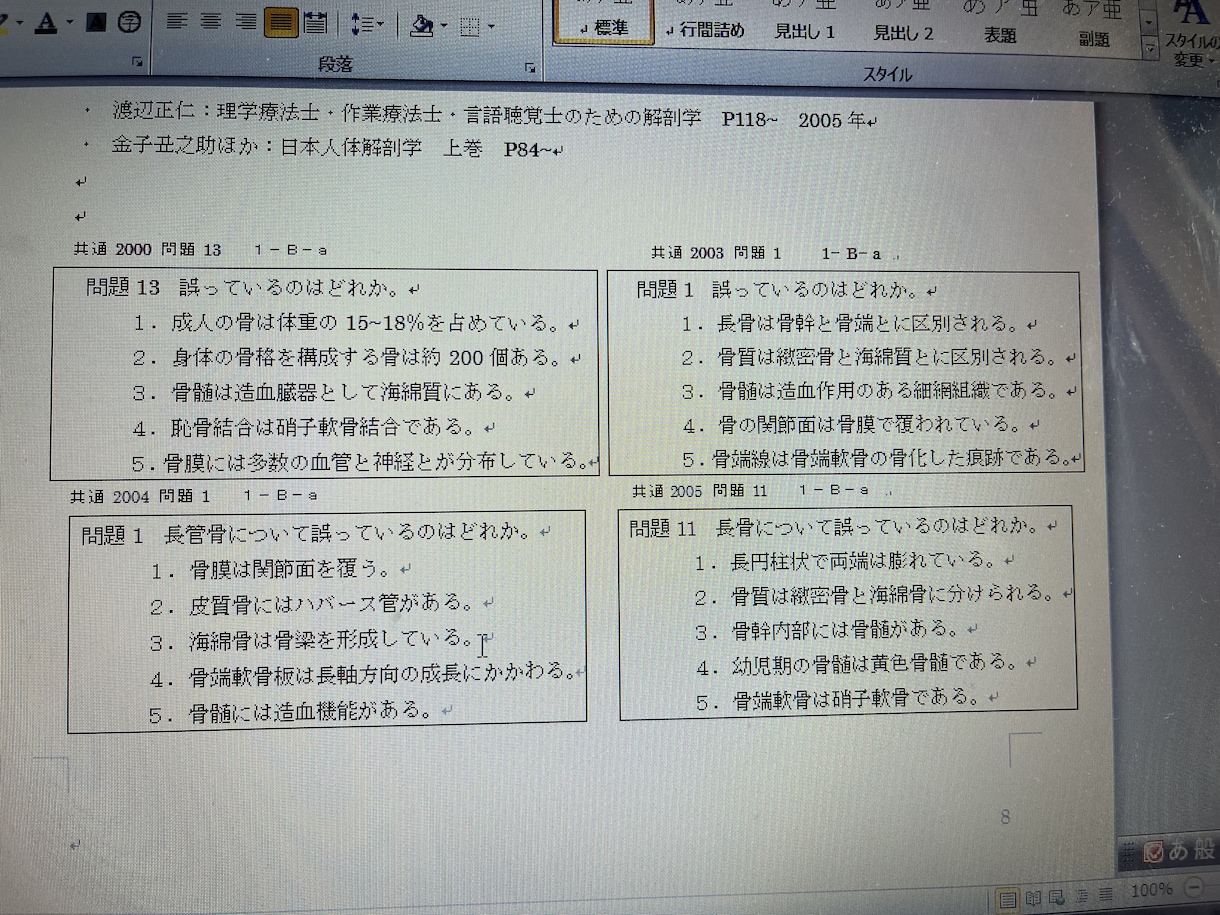The image size is (1220, 915).
Task: Open the font color dropdown arrow
Action: coord(70,22)
